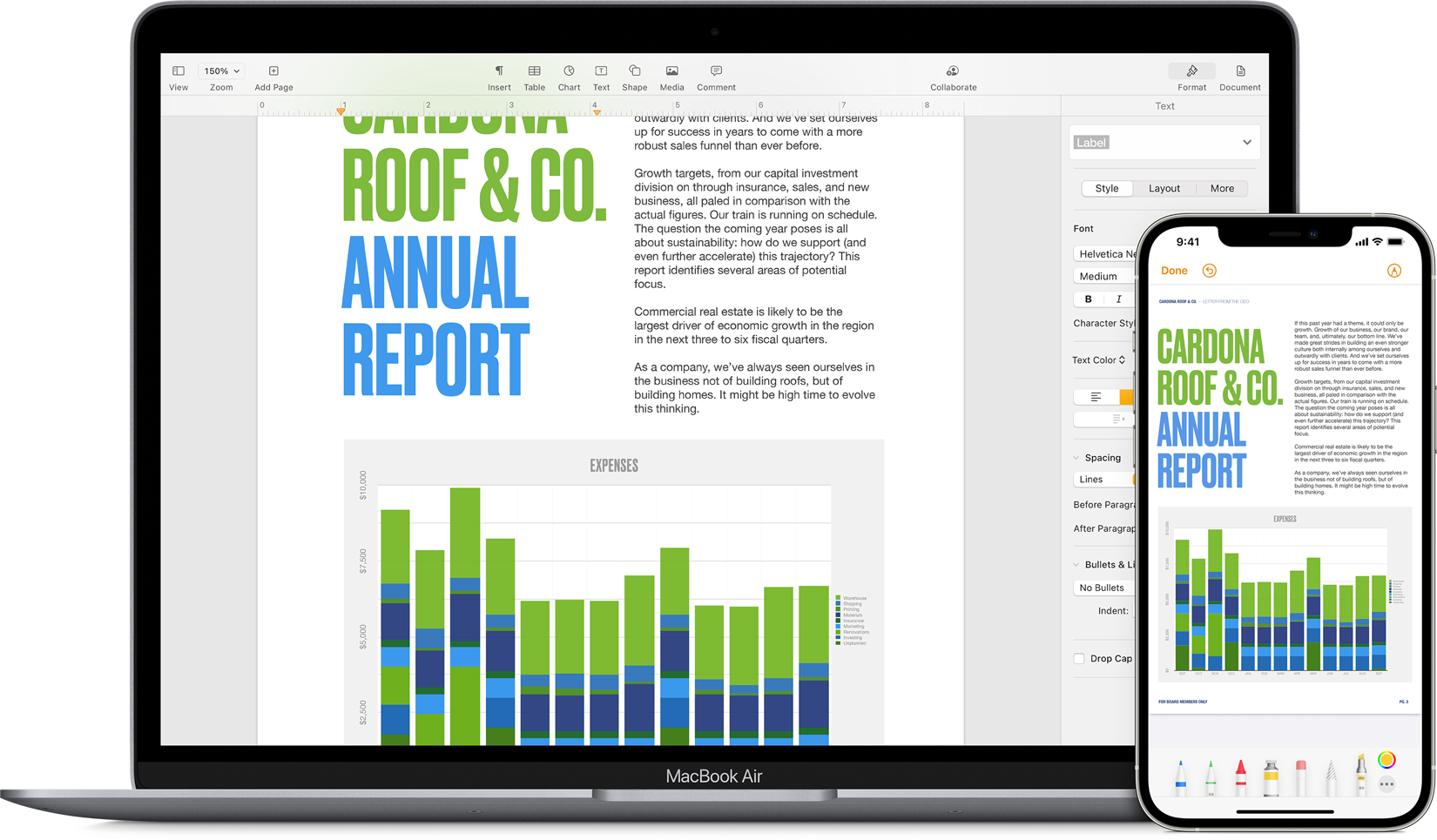This screenshot has width=1437, height=840.
Task: Select the red crayon on iPhone
Action: coord(1240,777)
